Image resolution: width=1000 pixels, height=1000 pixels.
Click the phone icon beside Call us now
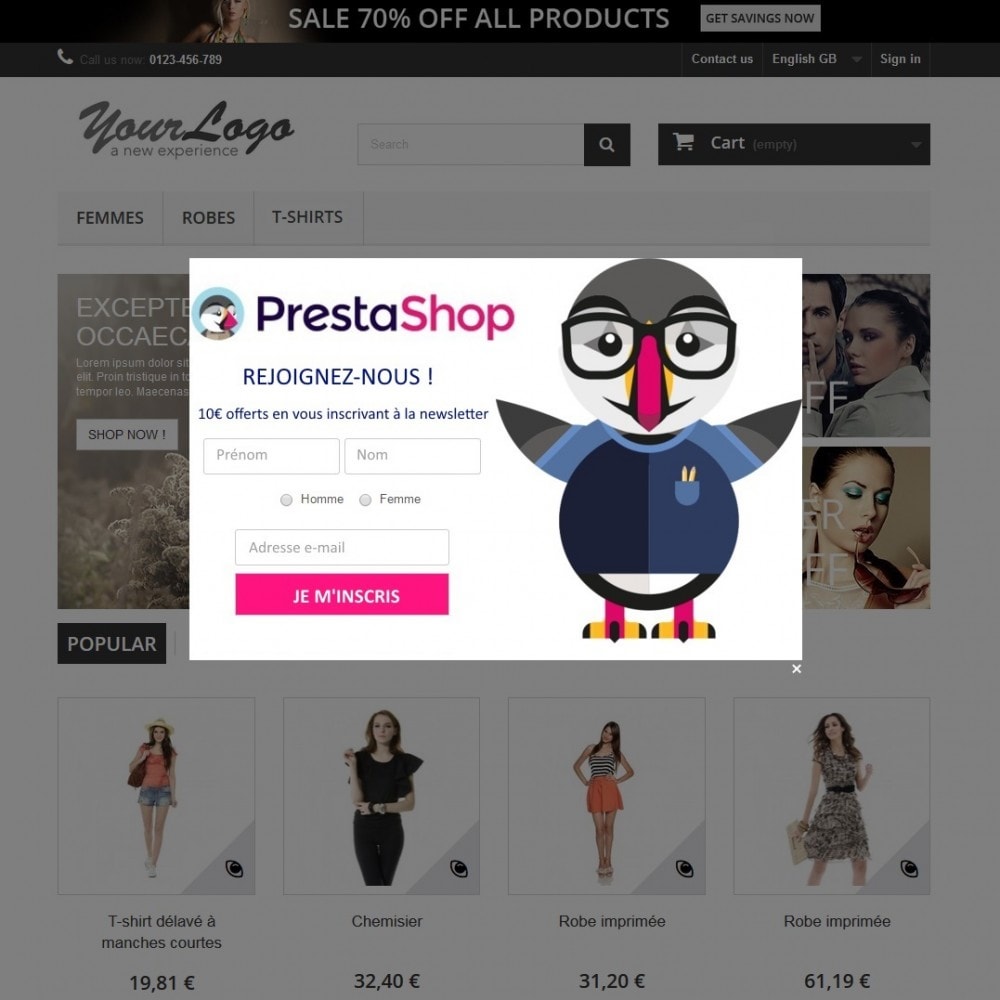[x=64, y=57]
